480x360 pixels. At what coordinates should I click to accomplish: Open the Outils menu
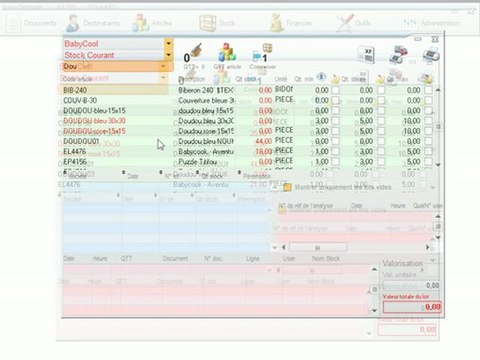[x=354, y=23]
